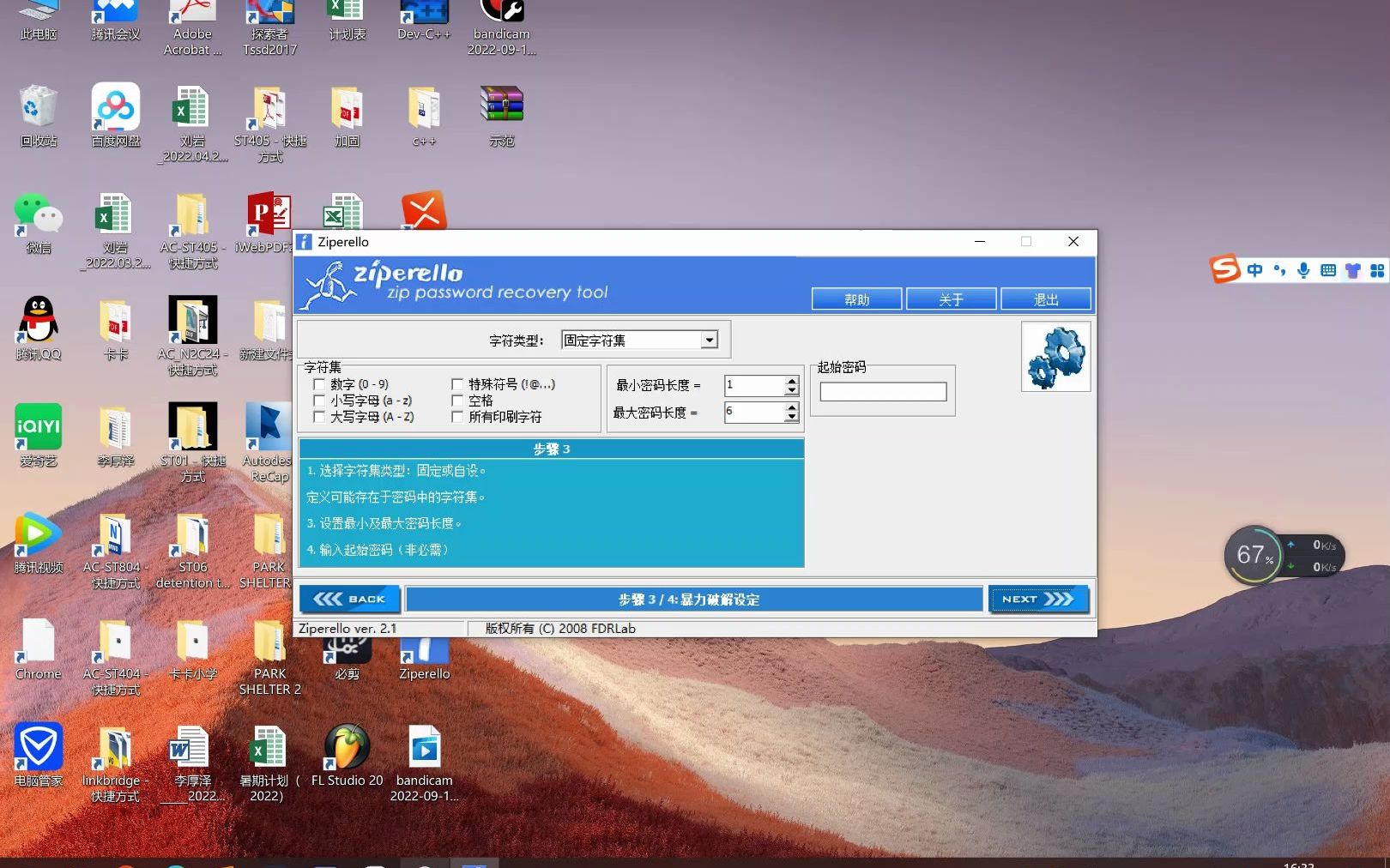Click the 最大密码长度 number field
The image size is (1390, 868).
[754, 413]
